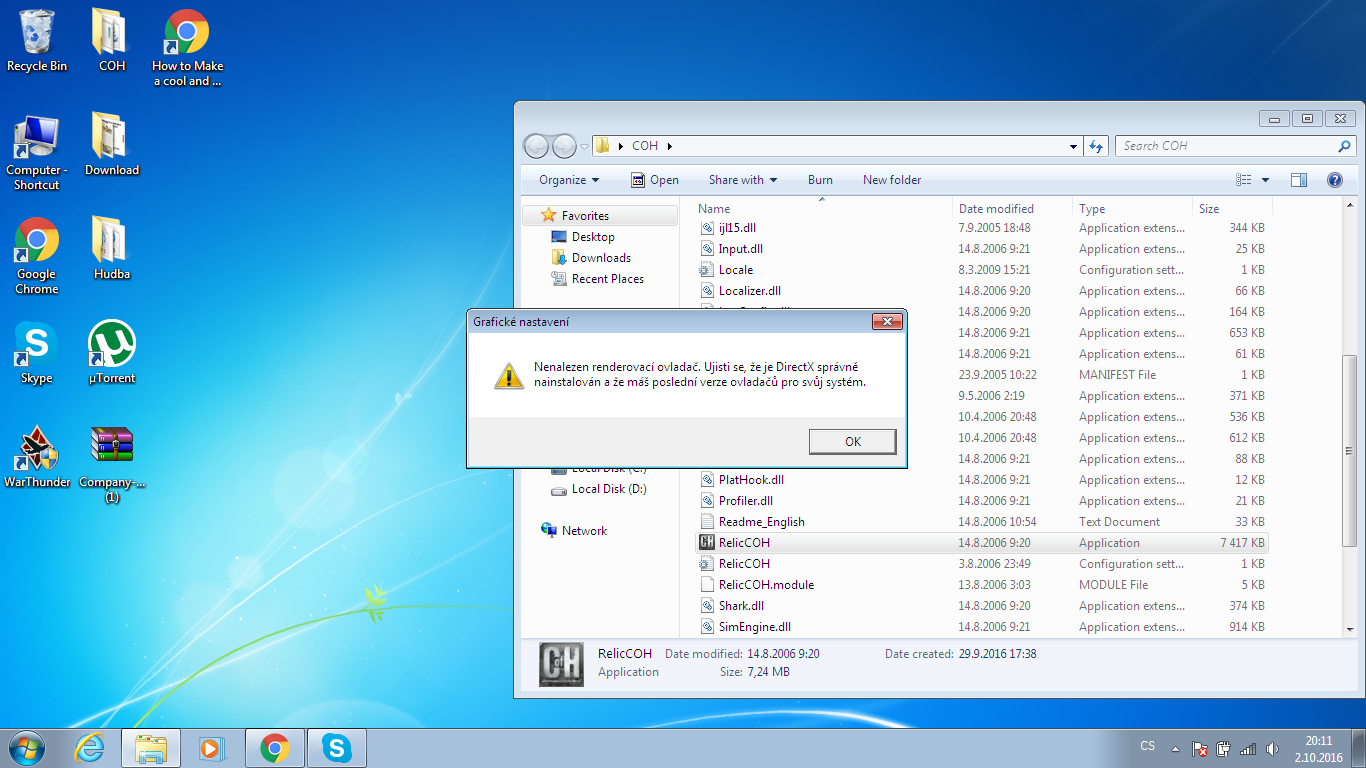The image size is (1366, 768).
Task: Open the Recycle Bin desktop icon
Action: pyautogui.click(x=37, y=41)
